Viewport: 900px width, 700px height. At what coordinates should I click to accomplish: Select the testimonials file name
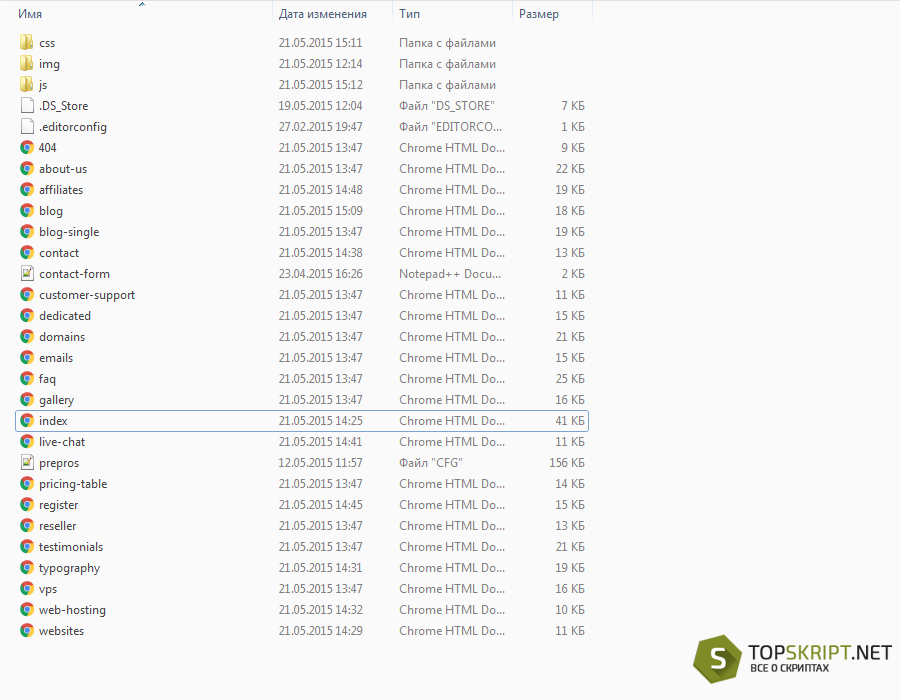pyautogui.click(x=71, y=547)
